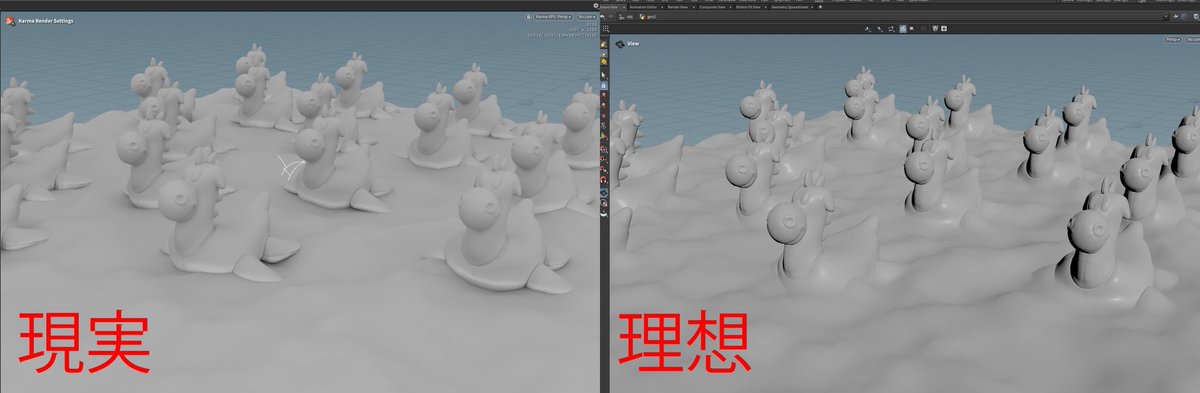The width and height of the screenshot is (1200, 393).
Task: Open right viewport Persp dropdown
Action: click(1173, 39)
